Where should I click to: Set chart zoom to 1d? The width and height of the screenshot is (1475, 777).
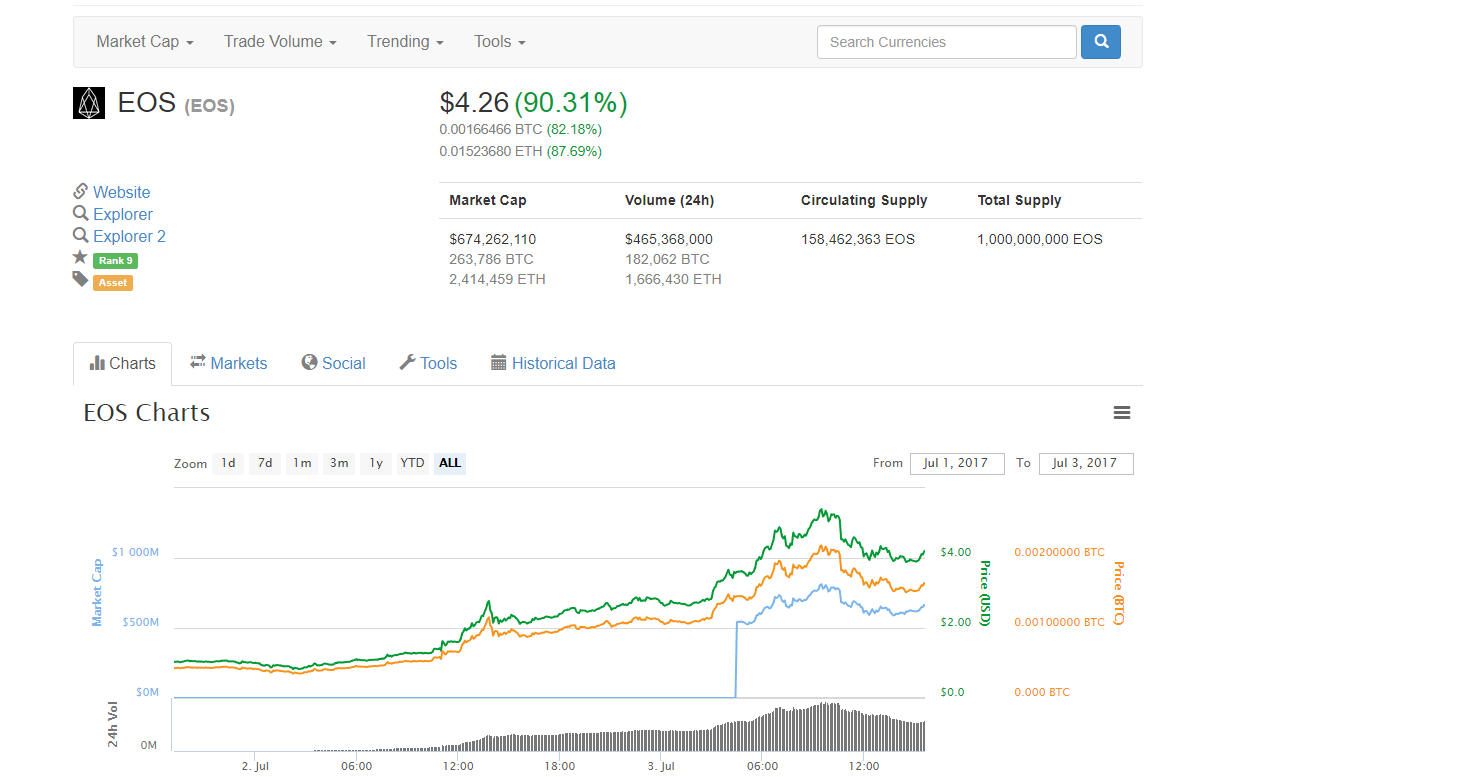click(228, 463)
